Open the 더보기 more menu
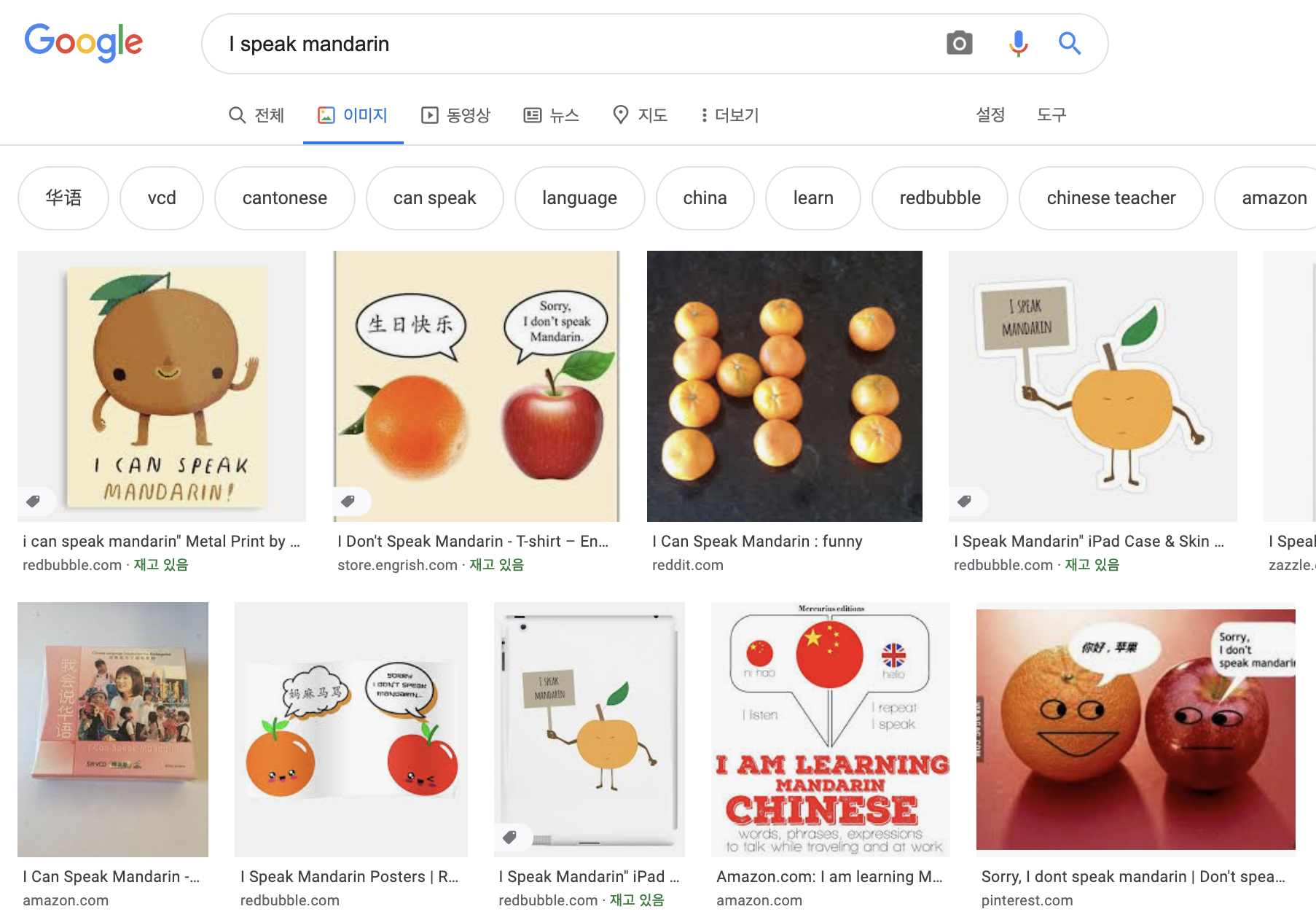The image size is (1316, 917). click(x=729, y=115)
